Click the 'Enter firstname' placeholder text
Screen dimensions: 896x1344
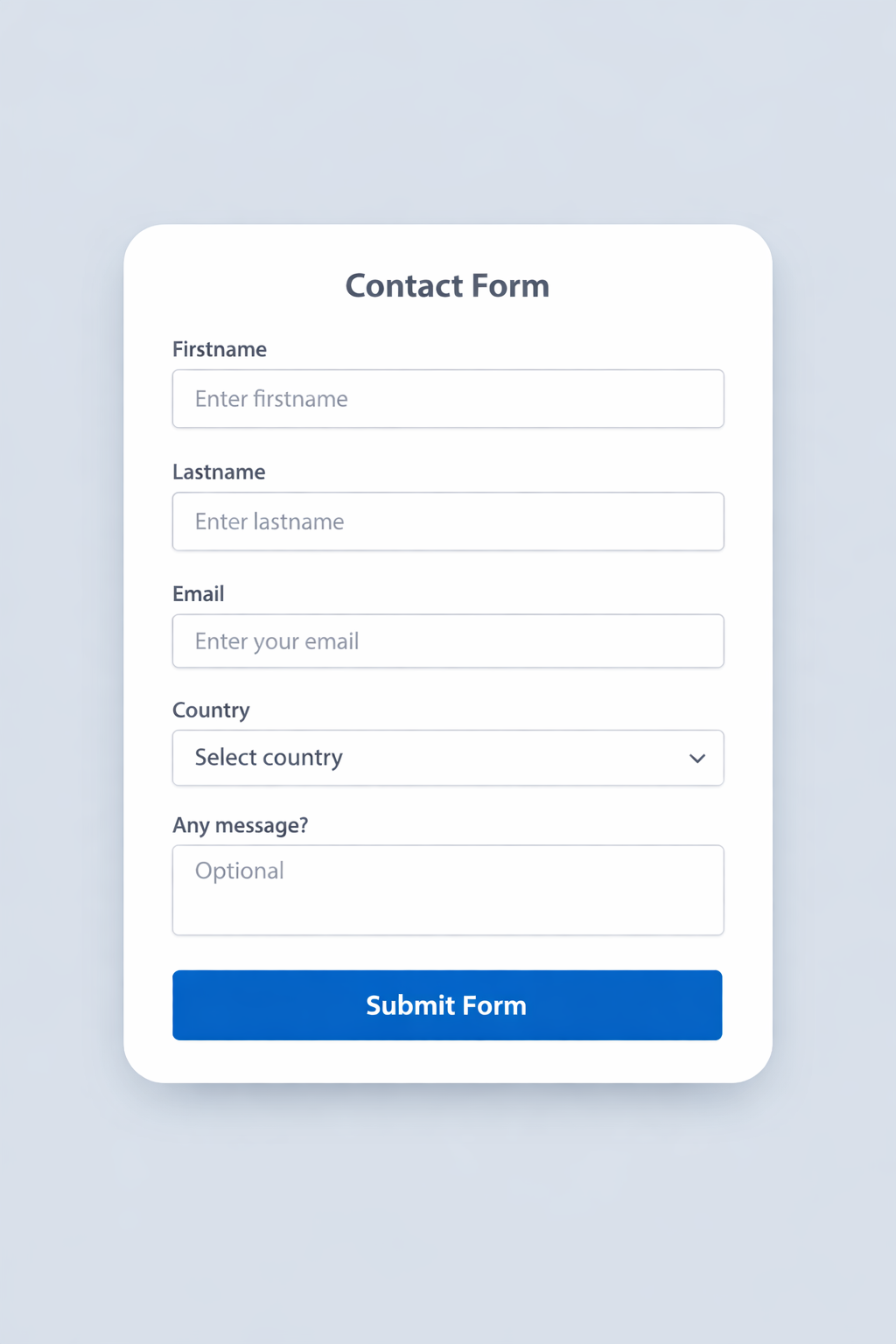pyautogui.click(x=271, y=399)
